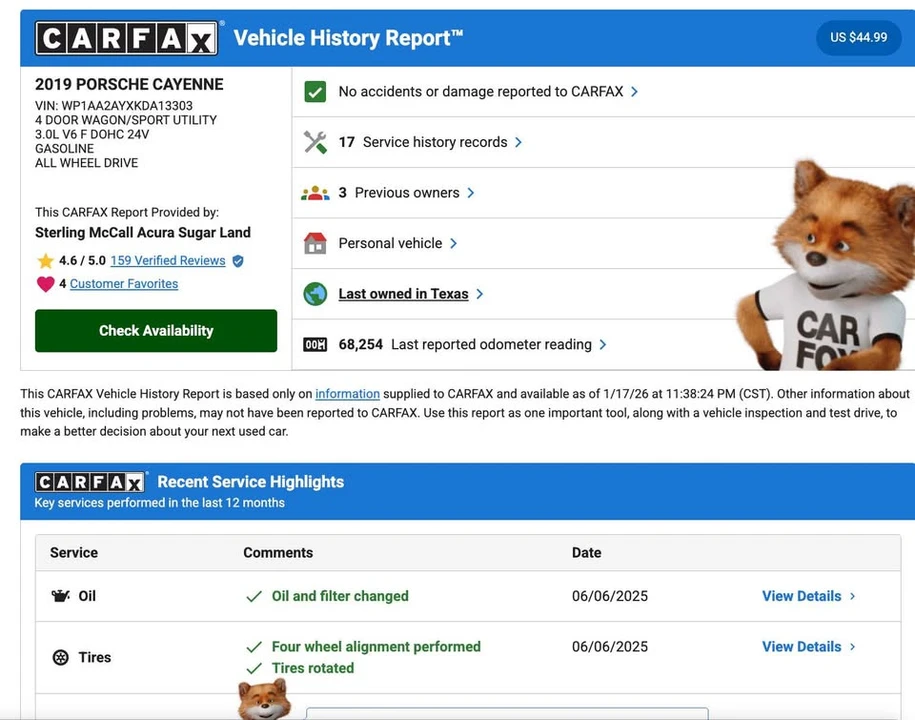Click the chevron next to Oil View Details

pyautogui.click(x=853, y=596)
